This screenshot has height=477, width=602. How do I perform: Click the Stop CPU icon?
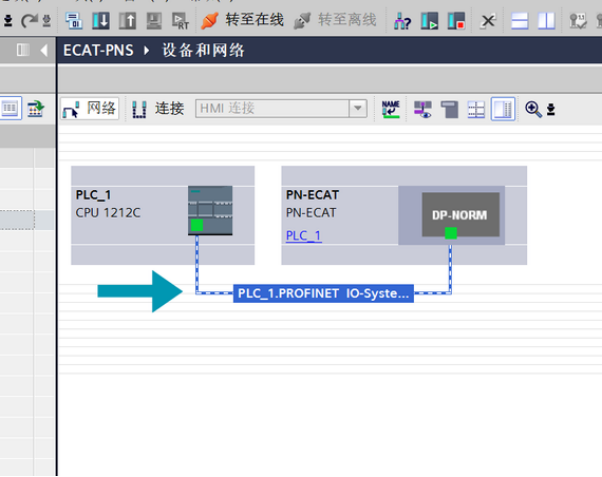point(456,21)
